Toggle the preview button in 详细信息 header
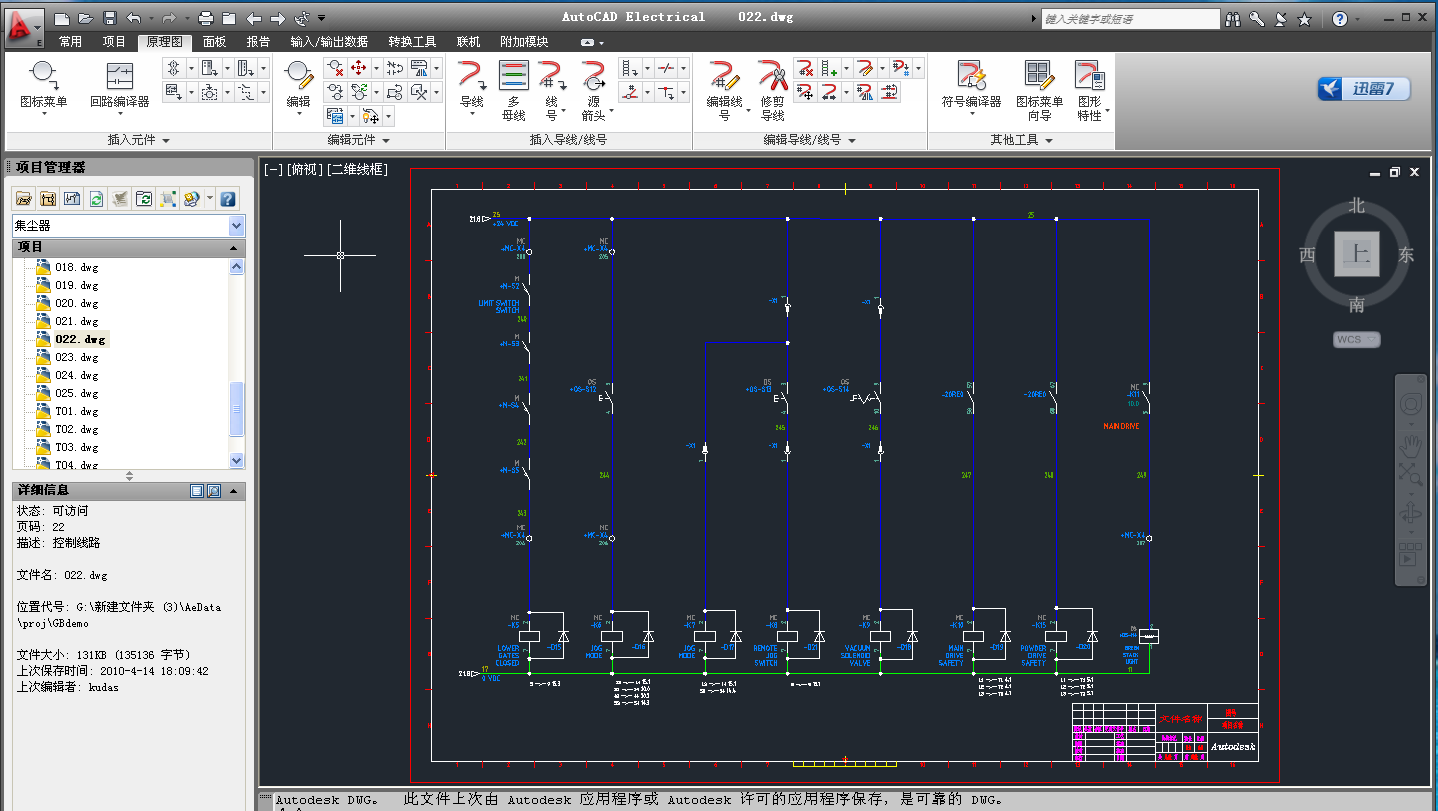Viewport: 1438px width, 811px height. click(x=213, y=491)
